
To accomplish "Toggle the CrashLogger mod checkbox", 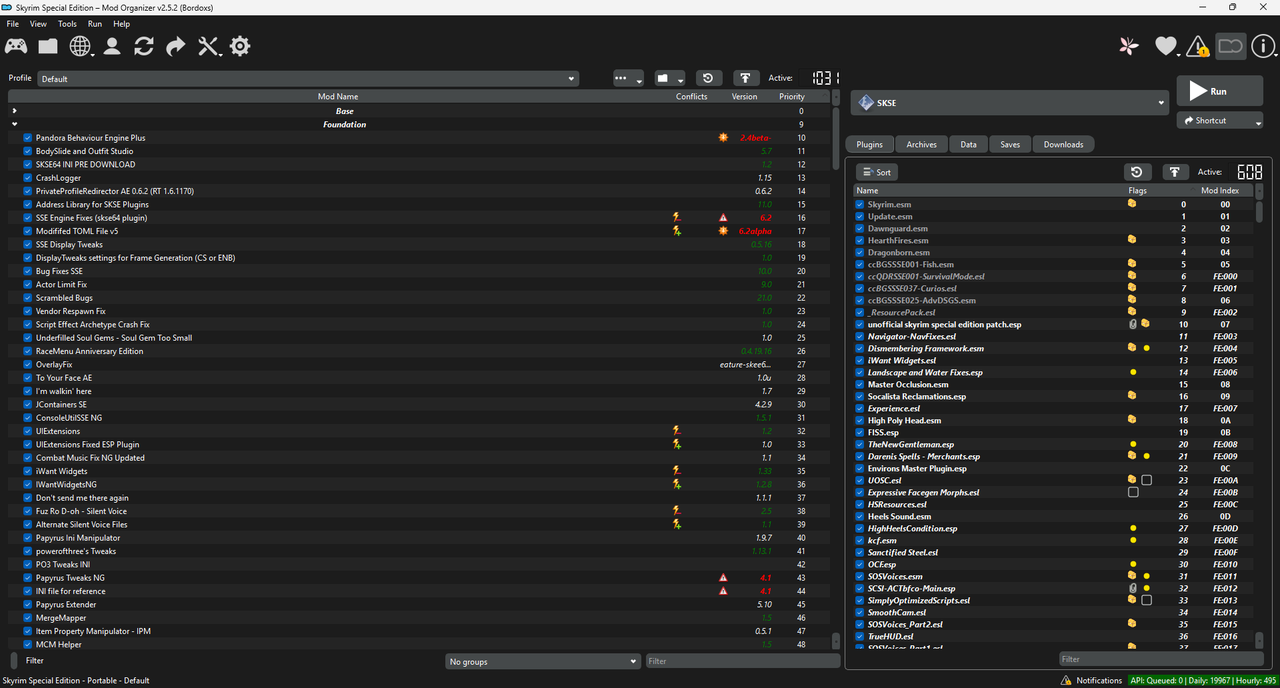I will 28,178.
